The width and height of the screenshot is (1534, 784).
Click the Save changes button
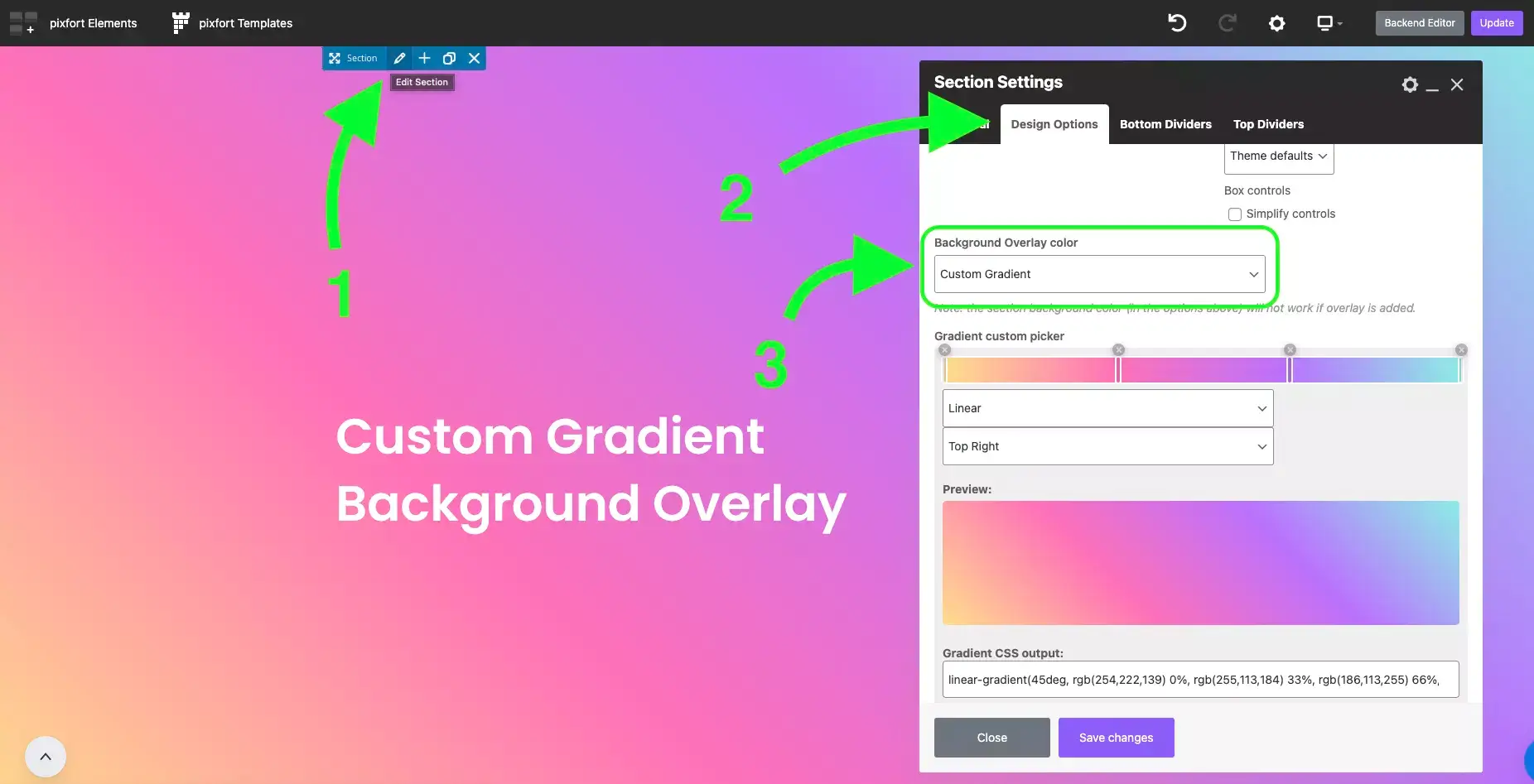(1116, 738)
